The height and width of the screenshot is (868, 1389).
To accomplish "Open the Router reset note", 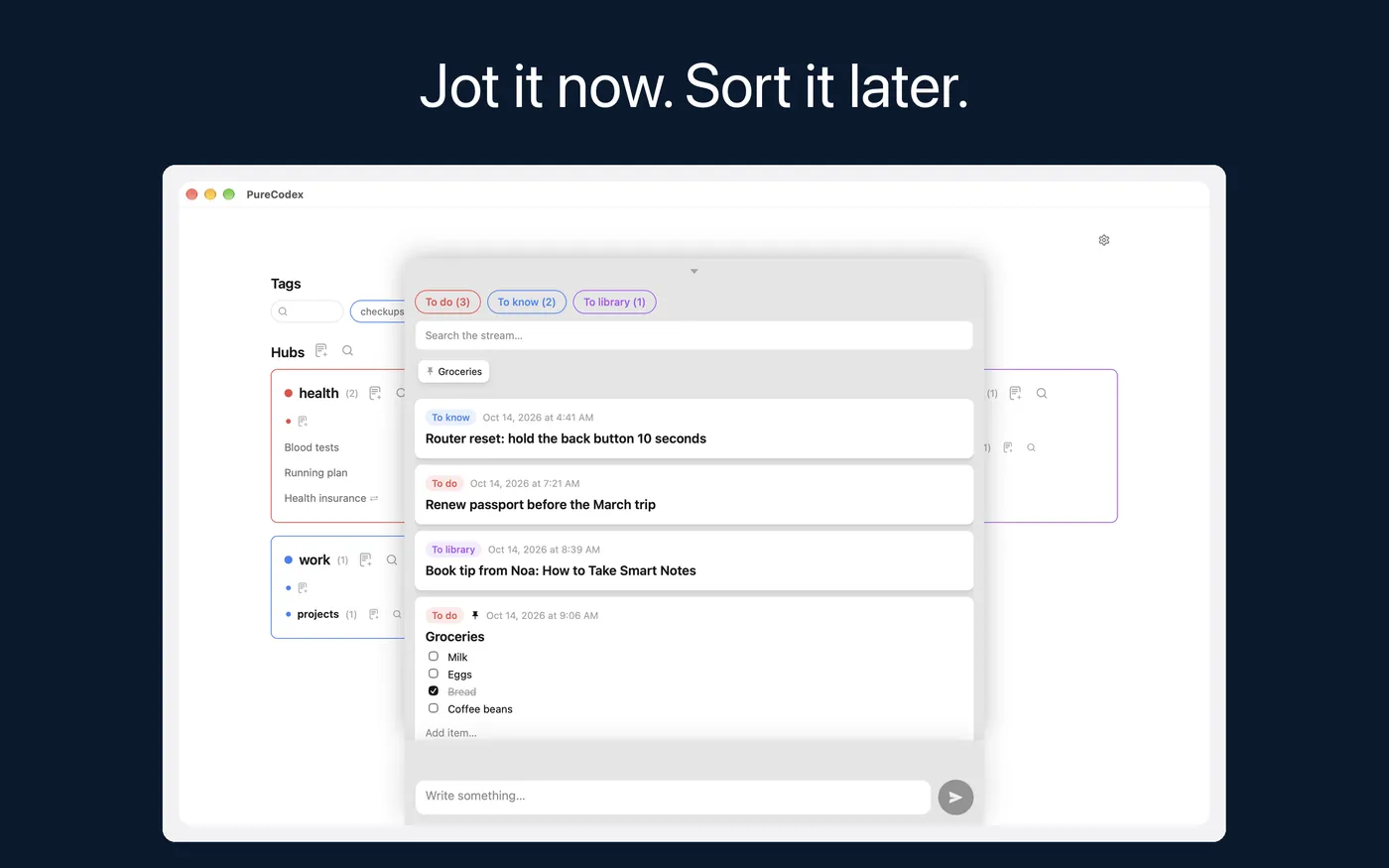I will (694, 429).
